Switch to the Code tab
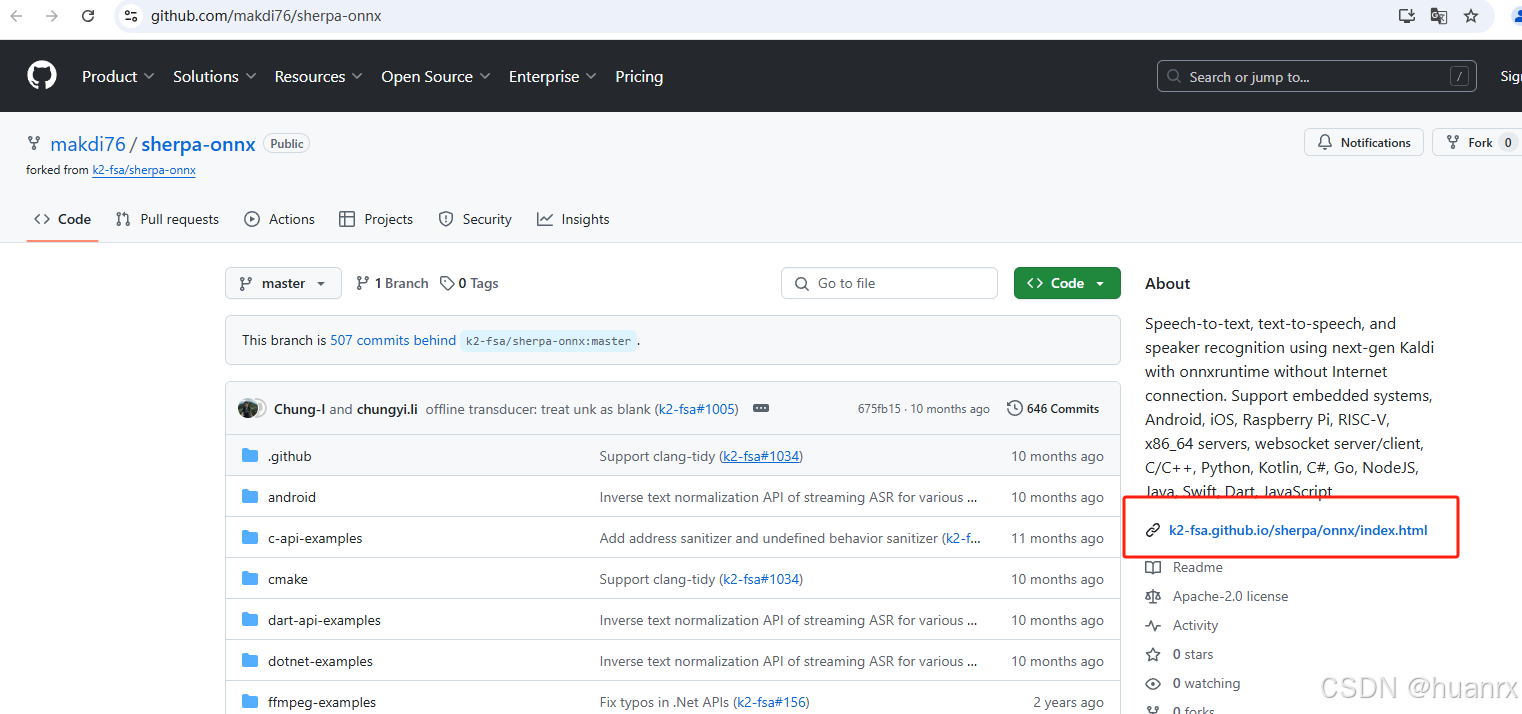 62,219
